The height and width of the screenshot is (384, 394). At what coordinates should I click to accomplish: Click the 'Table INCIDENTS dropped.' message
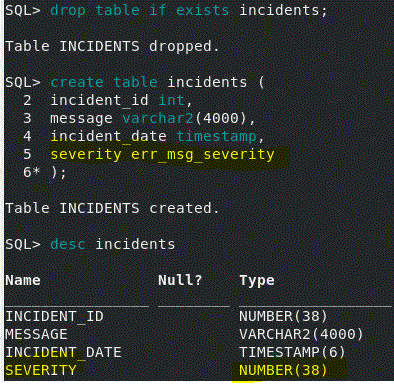(112, 46)
